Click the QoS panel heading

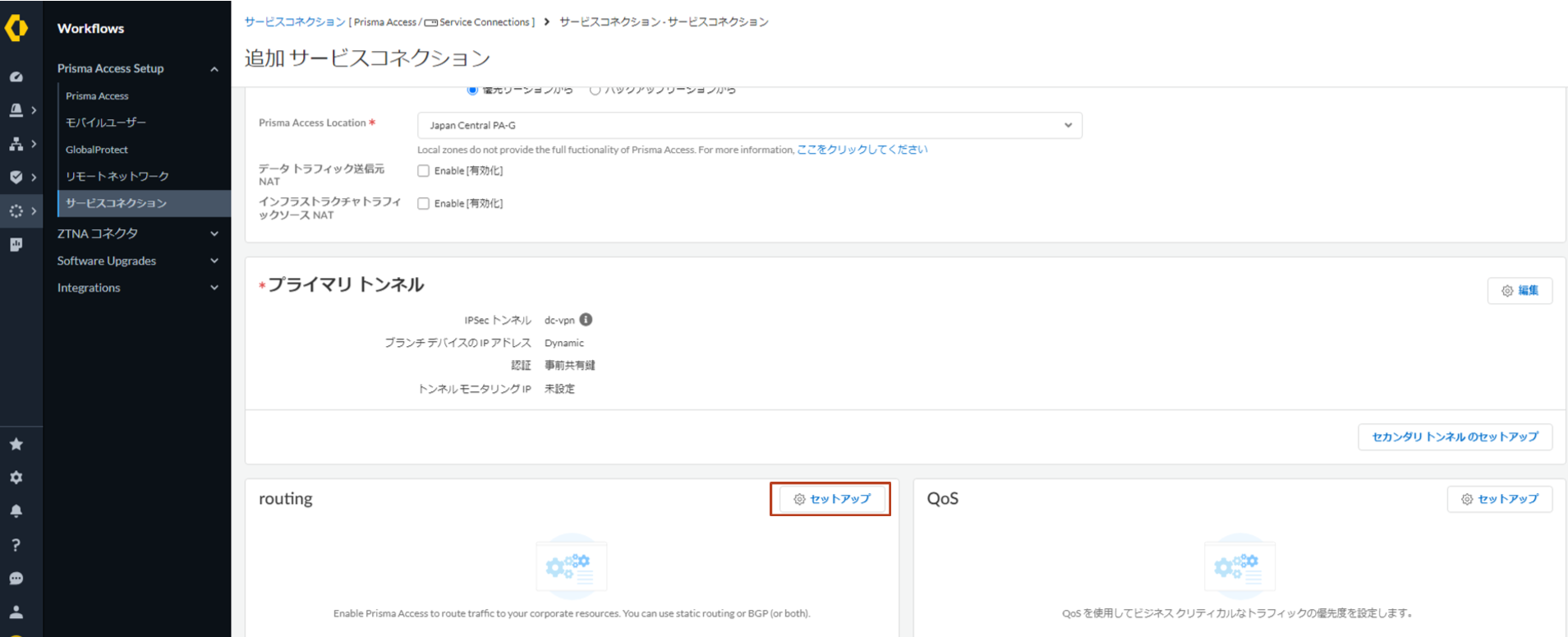943,499
